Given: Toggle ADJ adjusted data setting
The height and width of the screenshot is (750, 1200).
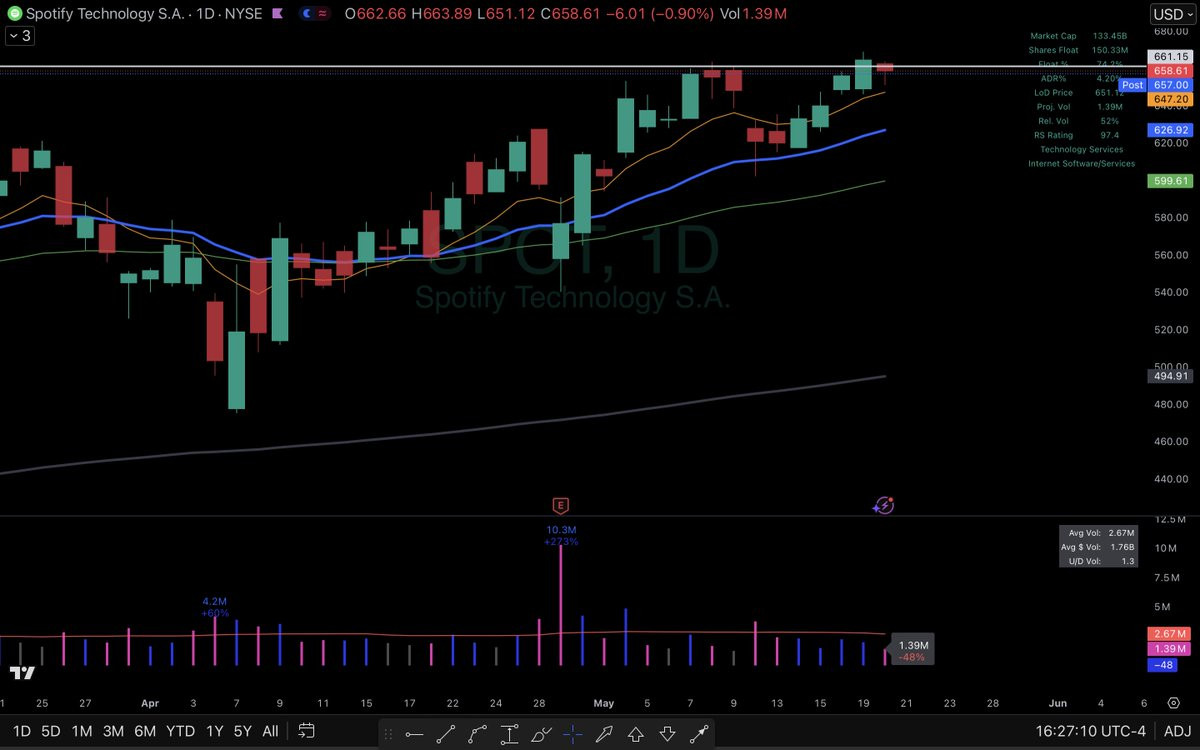Looking at the screenshot, I should click(1178, 731).
